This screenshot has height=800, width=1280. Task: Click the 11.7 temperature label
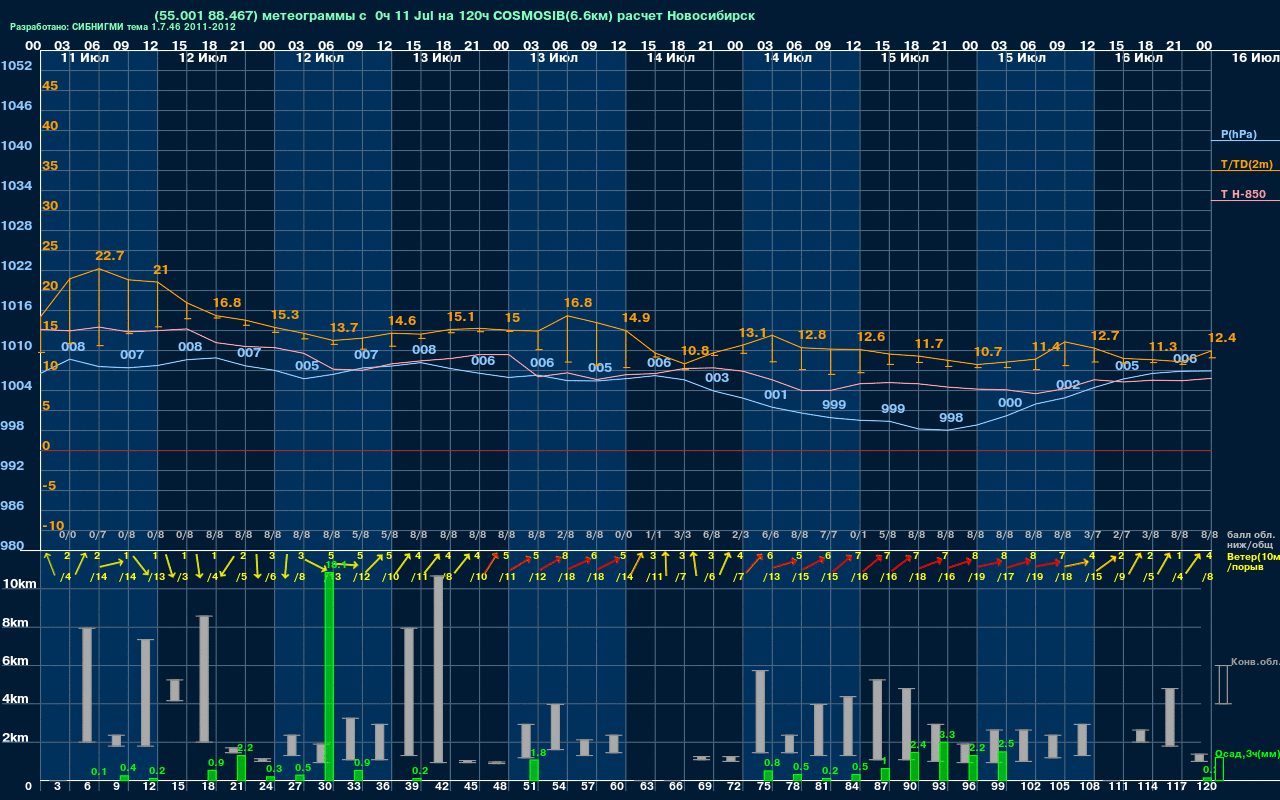(929, 344)
